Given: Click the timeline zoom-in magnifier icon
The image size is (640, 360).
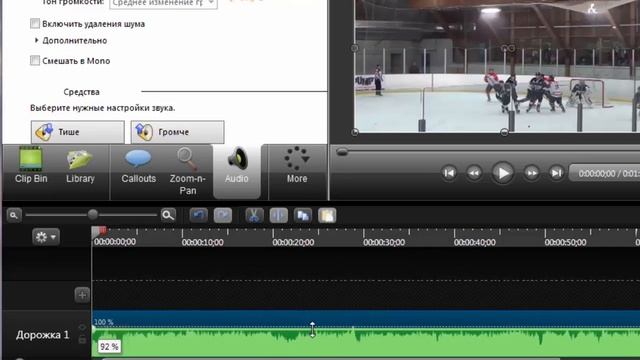Looking at the screenshot, I should click(x=168, y=215).
